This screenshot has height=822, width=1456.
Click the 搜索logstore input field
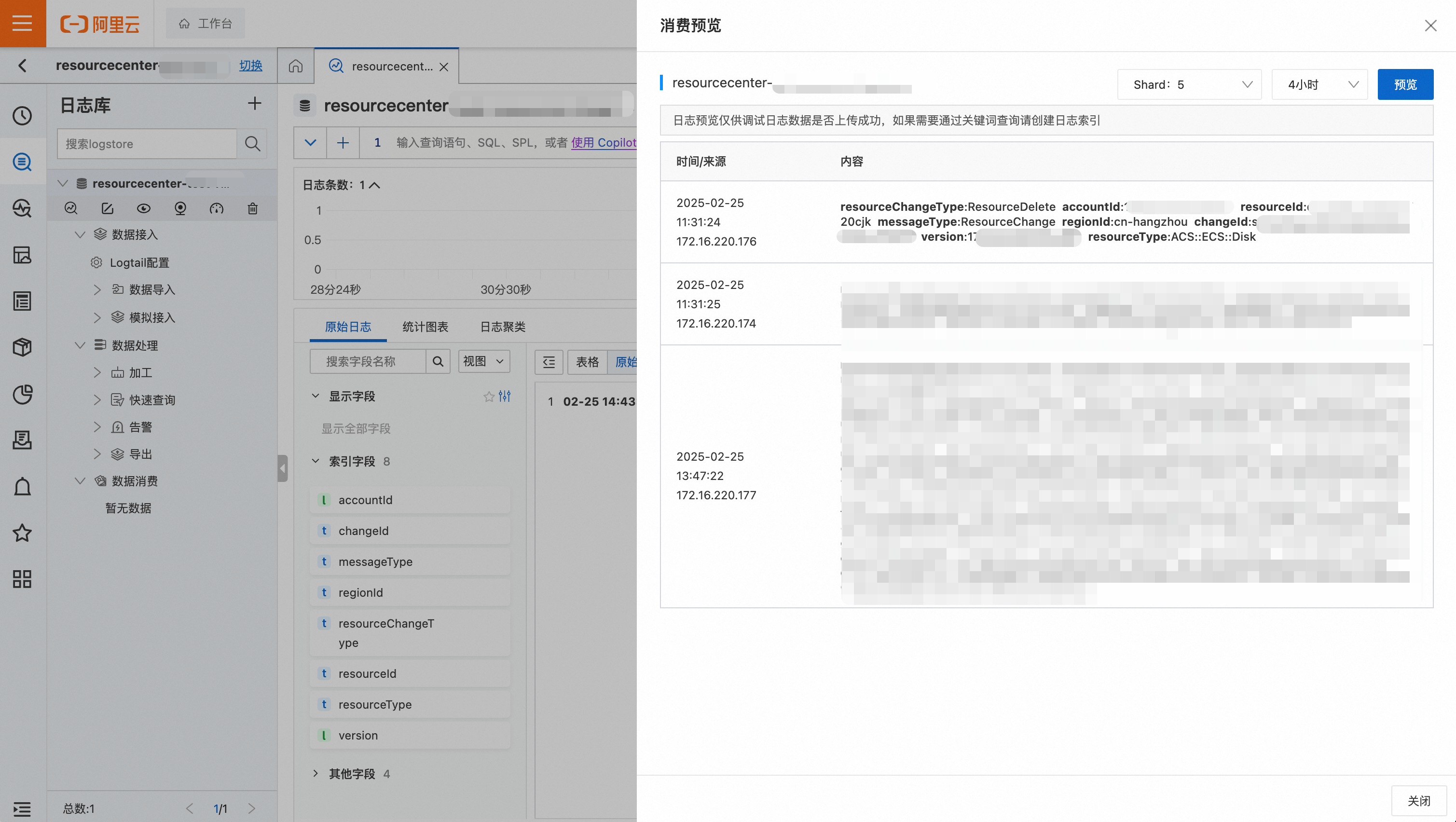(147, 144)
